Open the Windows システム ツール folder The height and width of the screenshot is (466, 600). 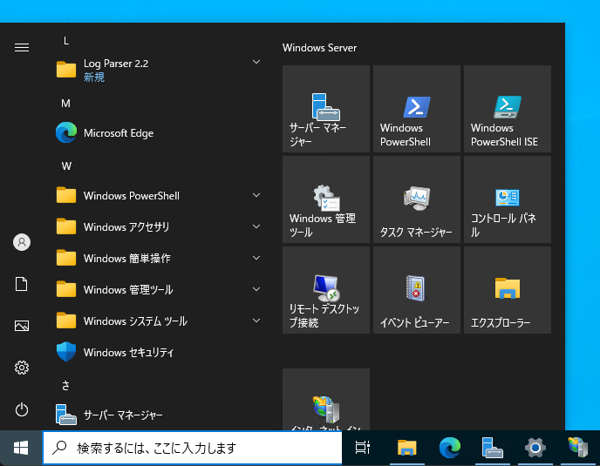pos(159,321)
